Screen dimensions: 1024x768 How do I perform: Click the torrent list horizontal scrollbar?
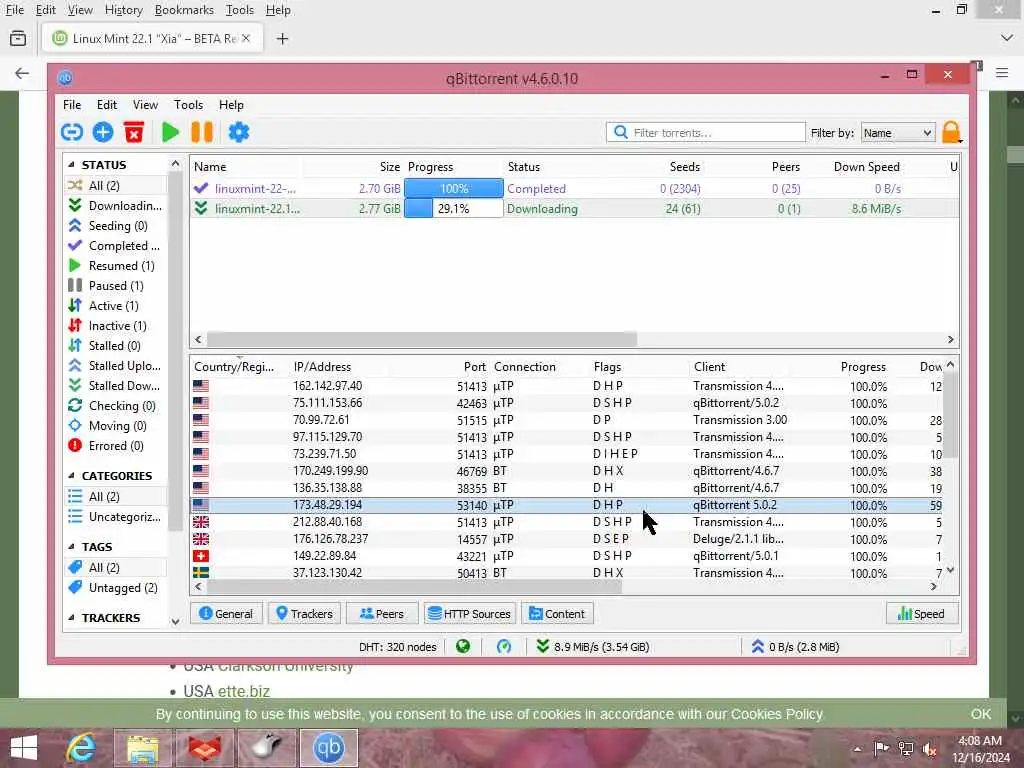point(421,340)
